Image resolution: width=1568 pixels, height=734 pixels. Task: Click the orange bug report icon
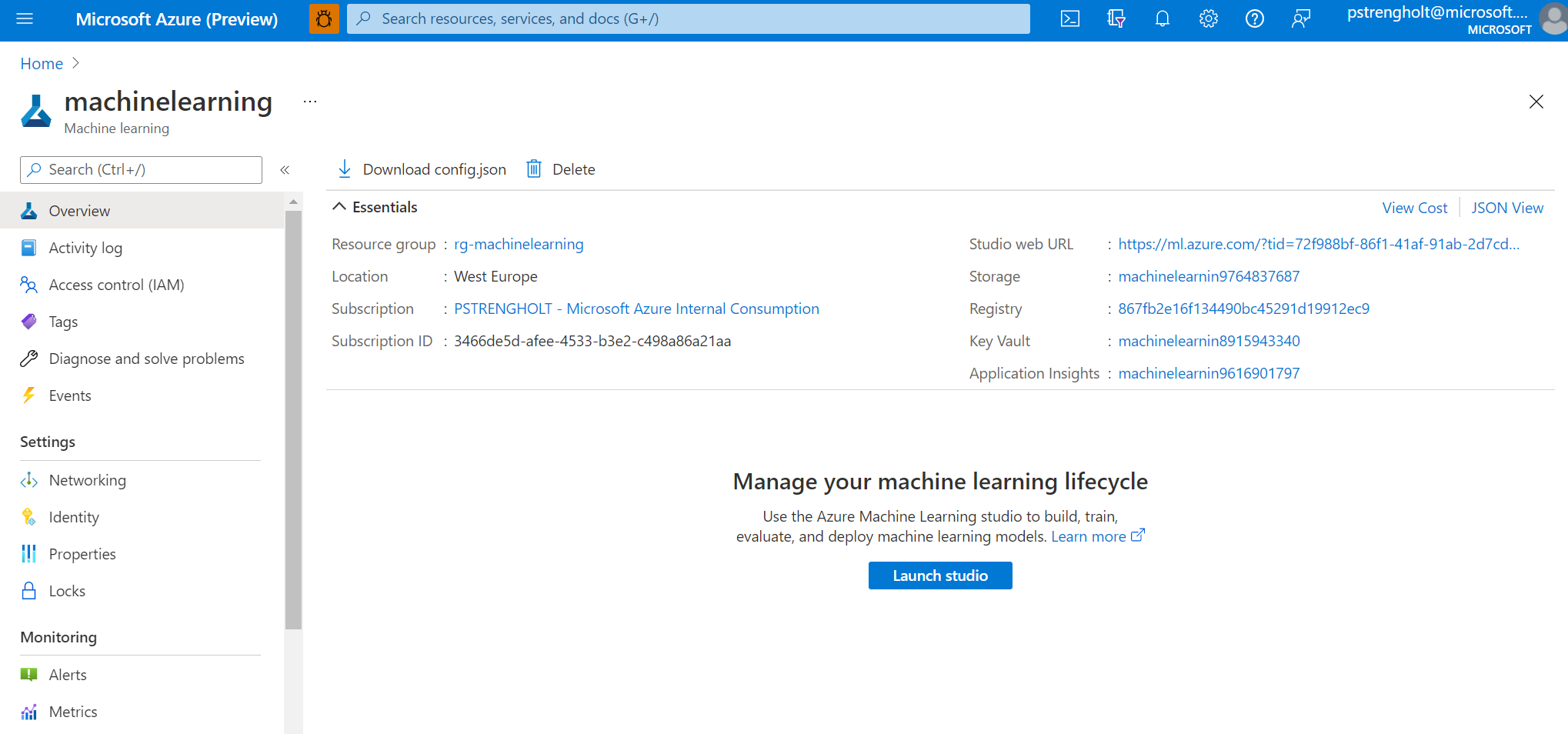(324, 19)
